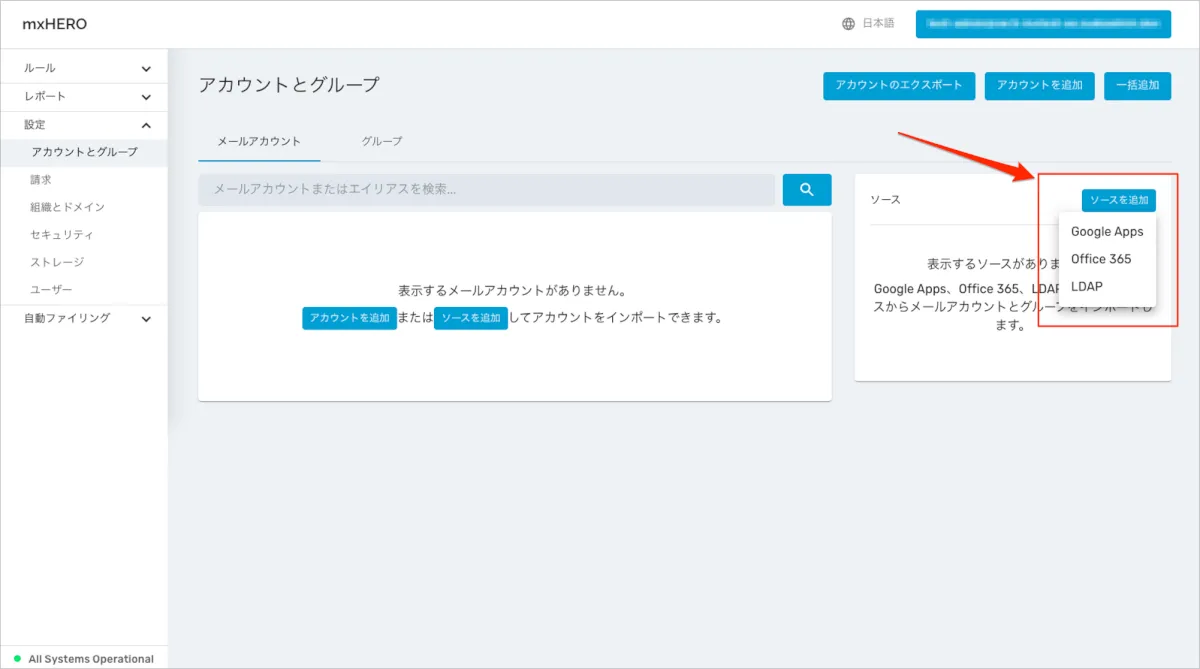Click the アカウントのエクスポート button
1200x669 pixels.
pyautogui.click(x=898, y=85)
